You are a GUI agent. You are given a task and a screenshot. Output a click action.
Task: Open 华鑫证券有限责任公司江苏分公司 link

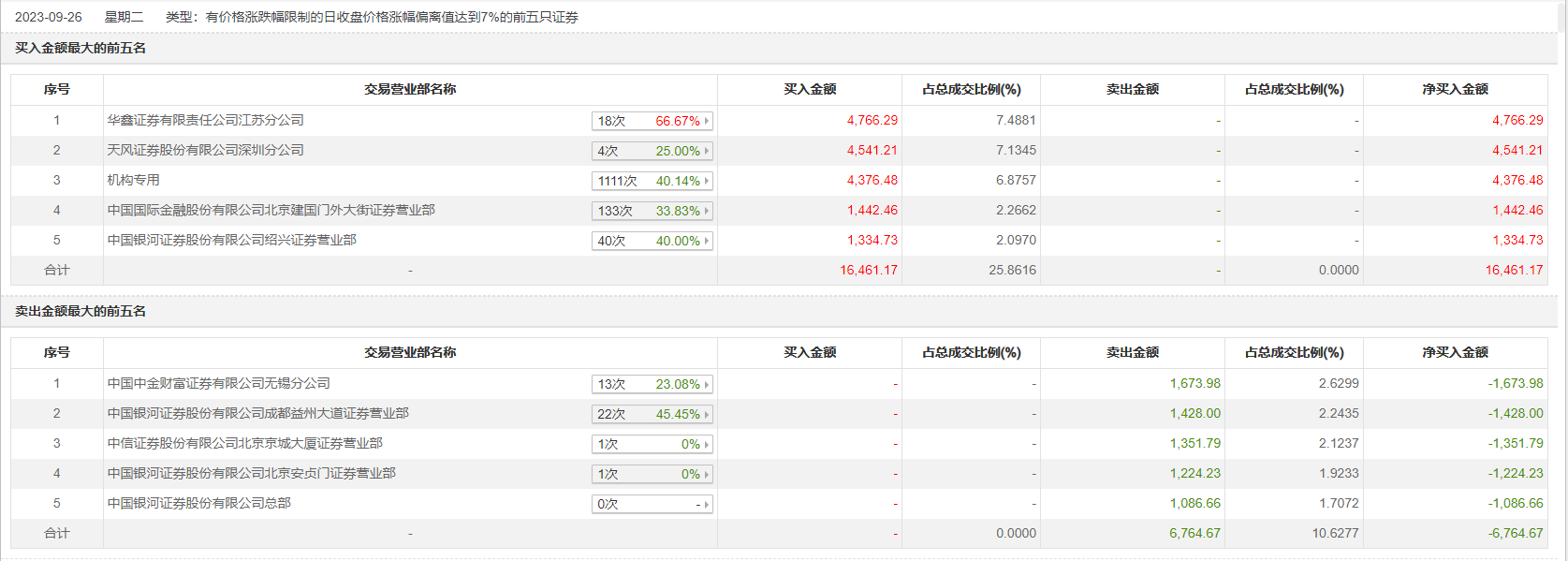tap(205, 120)
